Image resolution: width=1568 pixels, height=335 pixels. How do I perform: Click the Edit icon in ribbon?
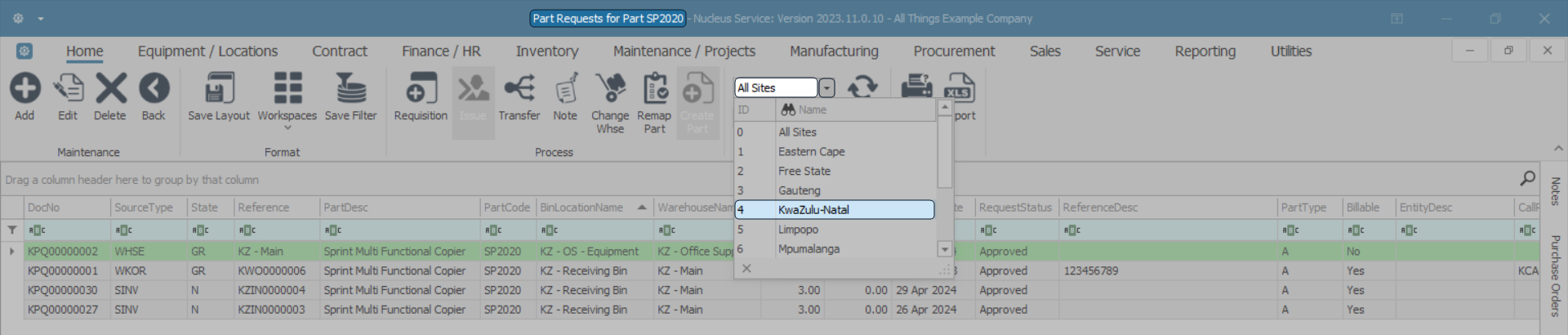68,88
